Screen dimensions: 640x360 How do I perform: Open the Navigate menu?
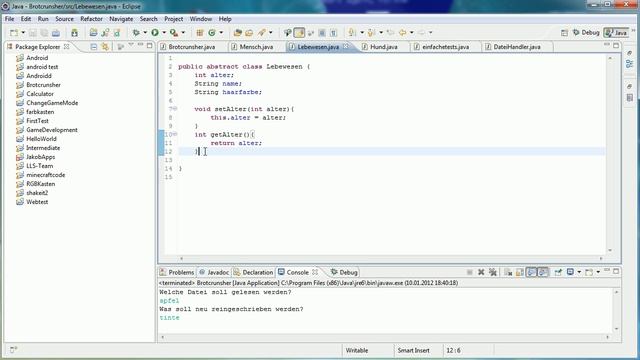pos(121,19)
